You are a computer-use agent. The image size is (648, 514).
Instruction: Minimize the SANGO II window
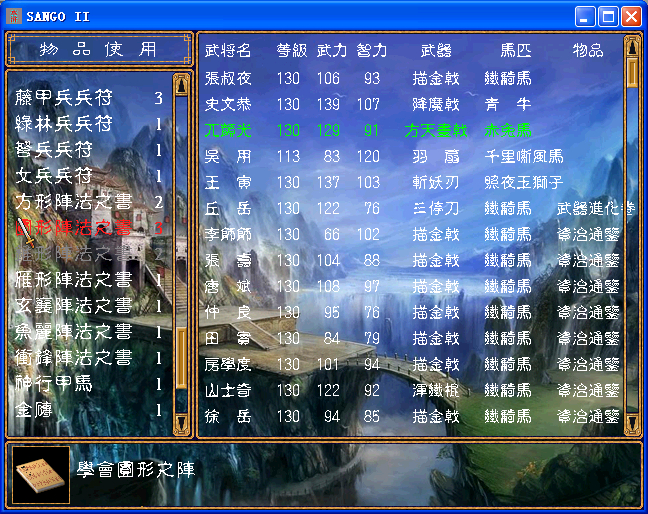click(585, 17)
